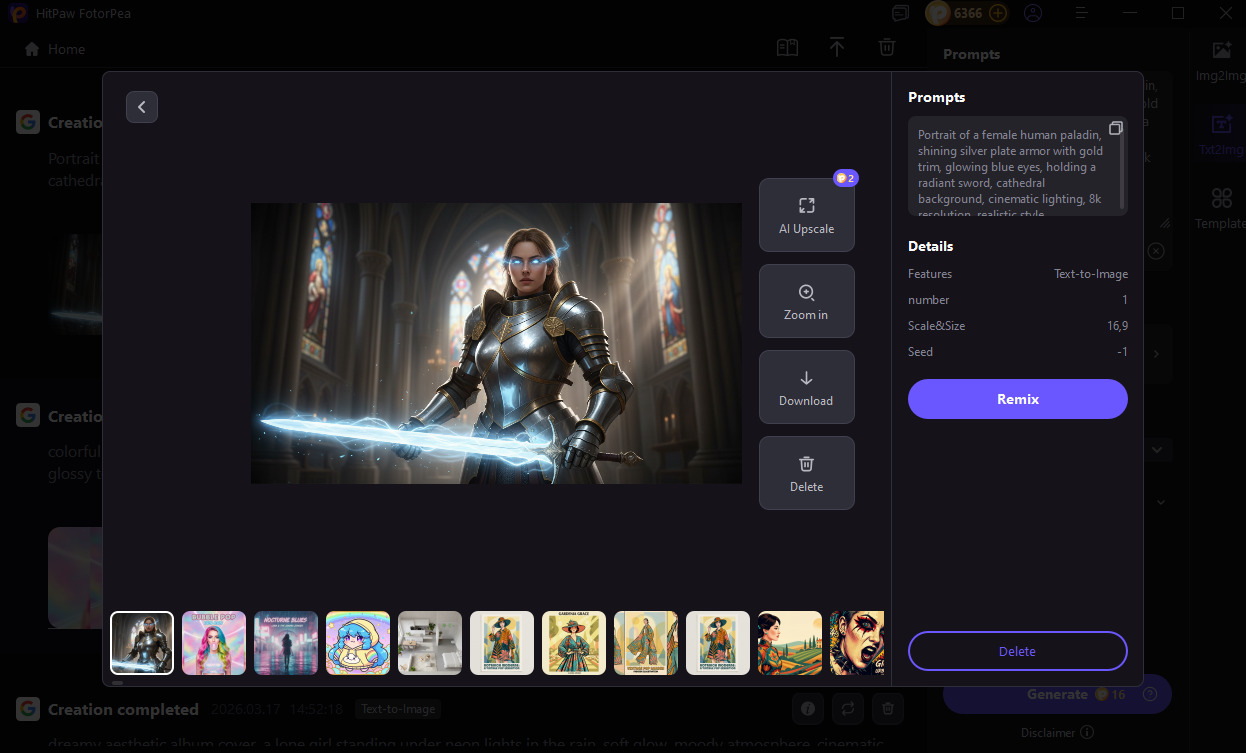1246x753 pixels.
Task: Open the hamburger menu in the title bar
Action: coord(1082,13)
